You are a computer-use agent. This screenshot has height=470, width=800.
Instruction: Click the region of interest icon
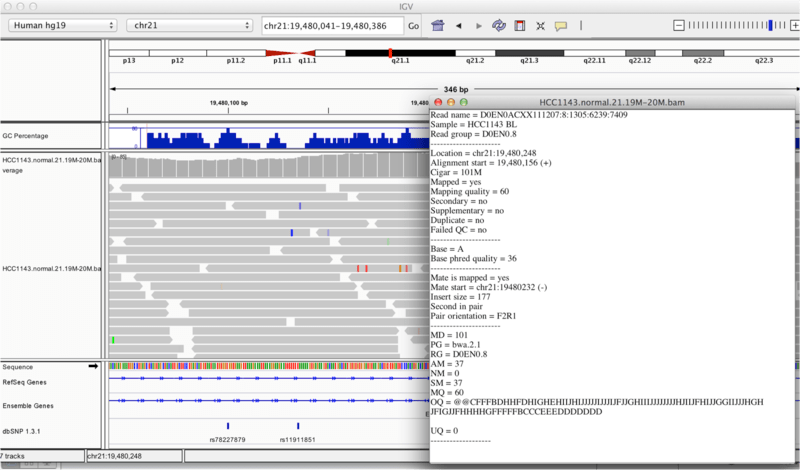click(520, 26)
